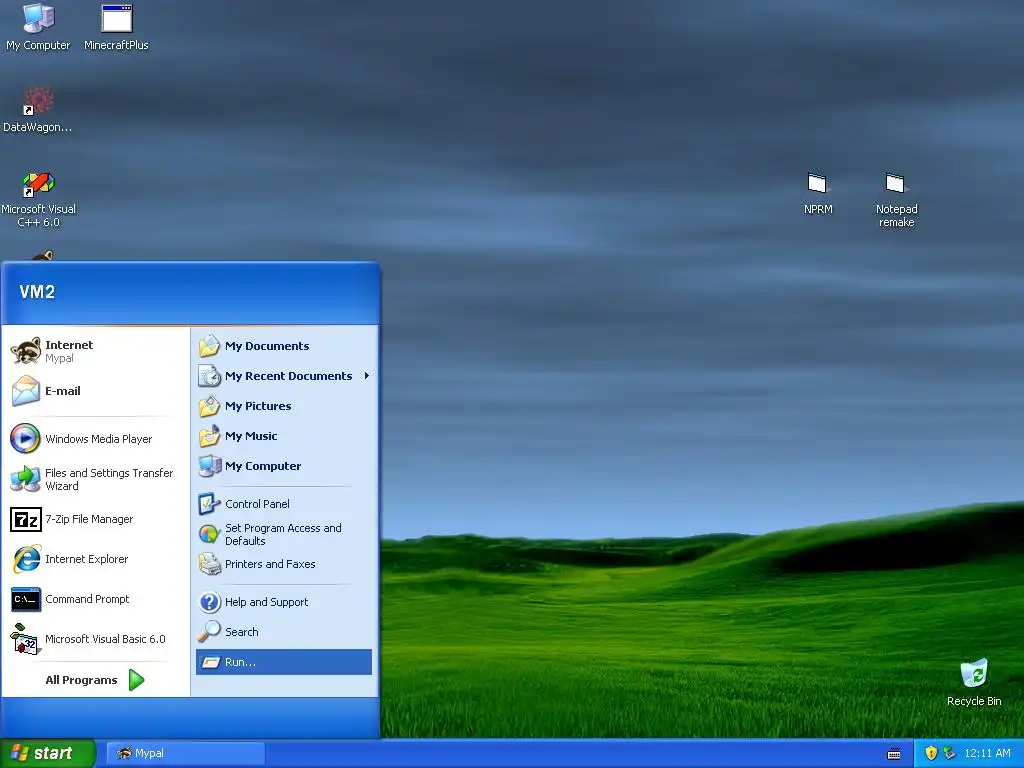Open Search from Start menu

pyautogui.click(x=284, y=632)
